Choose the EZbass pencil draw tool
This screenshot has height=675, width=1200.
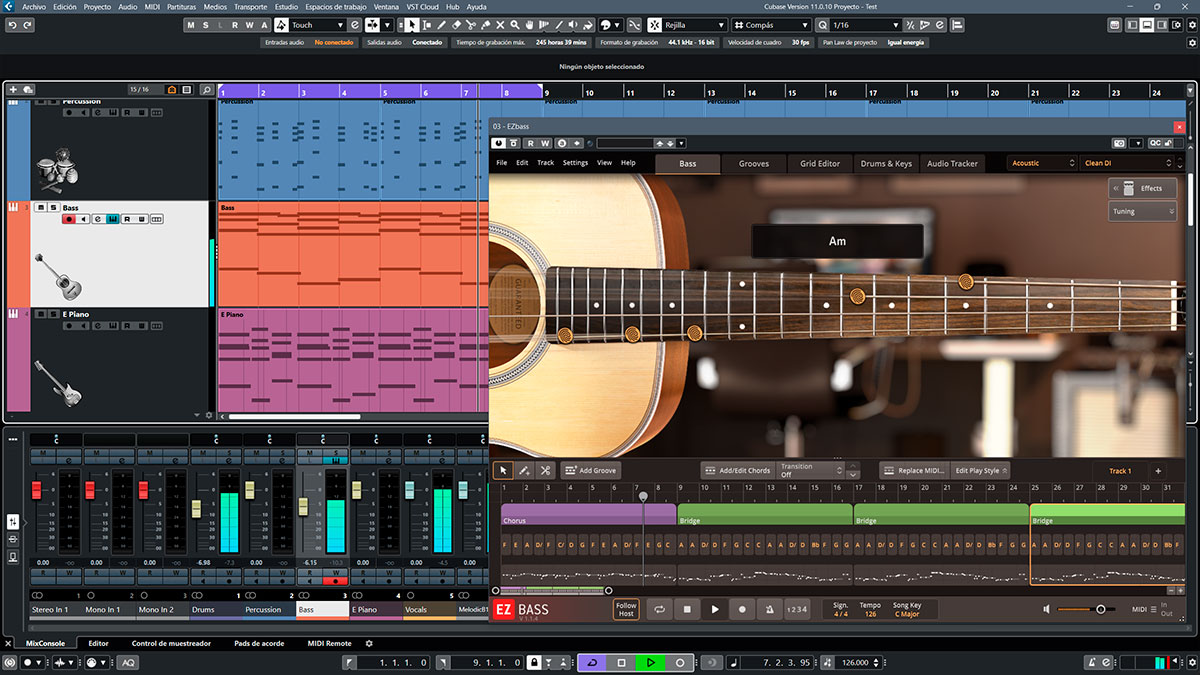click(x=524, y=470)
